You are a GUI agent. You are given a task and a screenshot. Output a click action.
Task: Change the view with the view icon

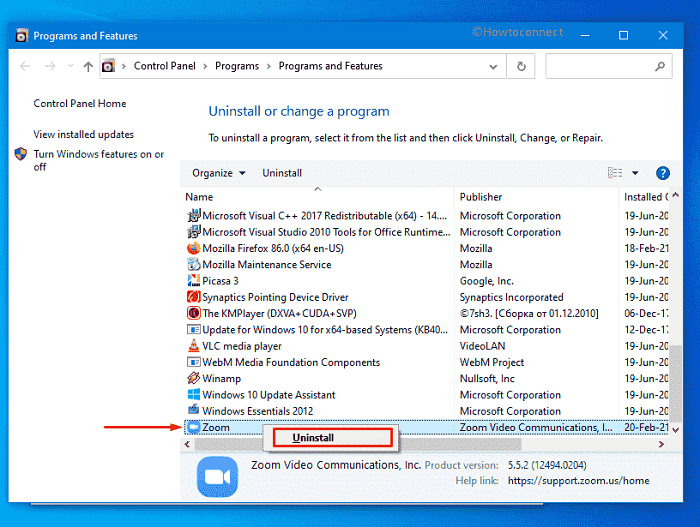615,172
